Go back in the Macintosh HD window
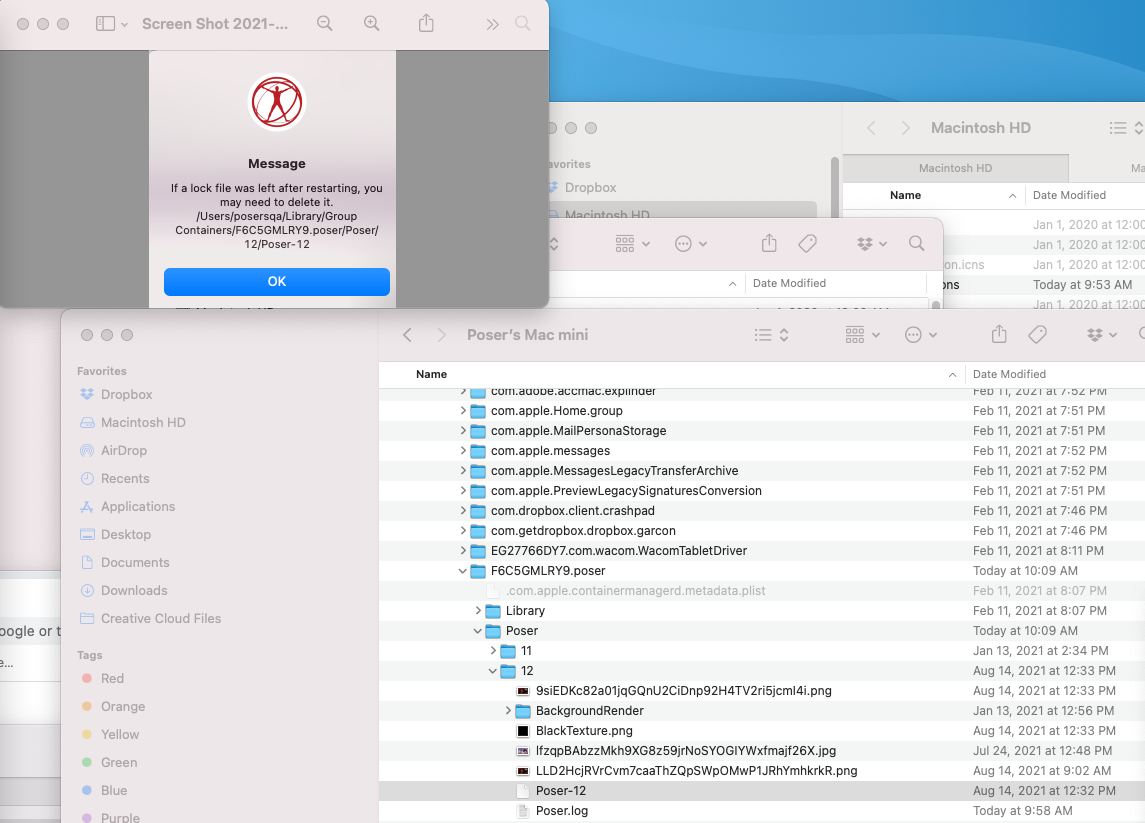The image size is (1145, 823). (x=871, y=128)
